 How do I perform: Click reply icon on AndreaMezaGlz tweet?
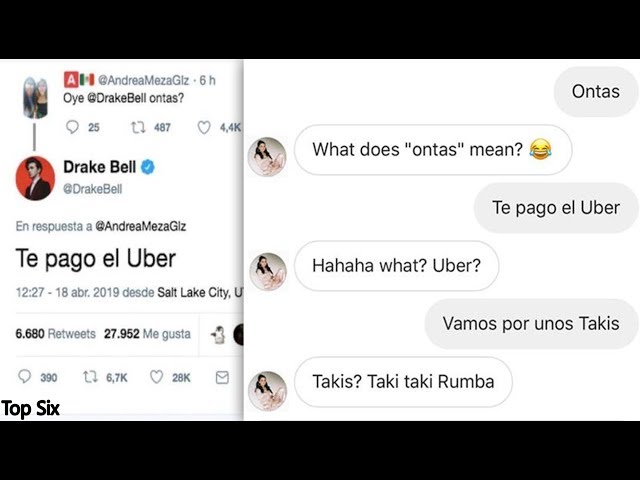pyautogui.click(x=72, y=127)
